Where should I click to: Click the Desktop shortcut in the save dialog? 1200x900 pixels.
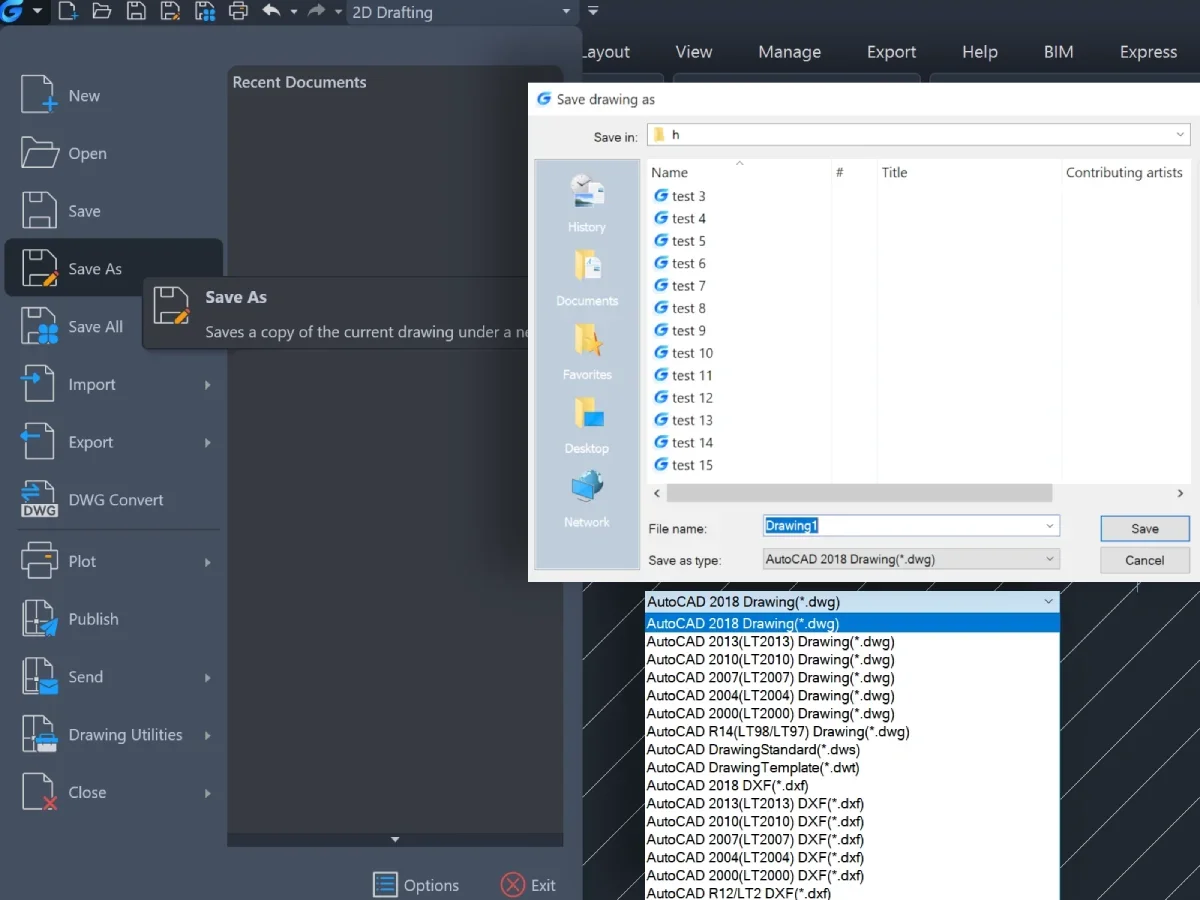[x=587, y=425]
